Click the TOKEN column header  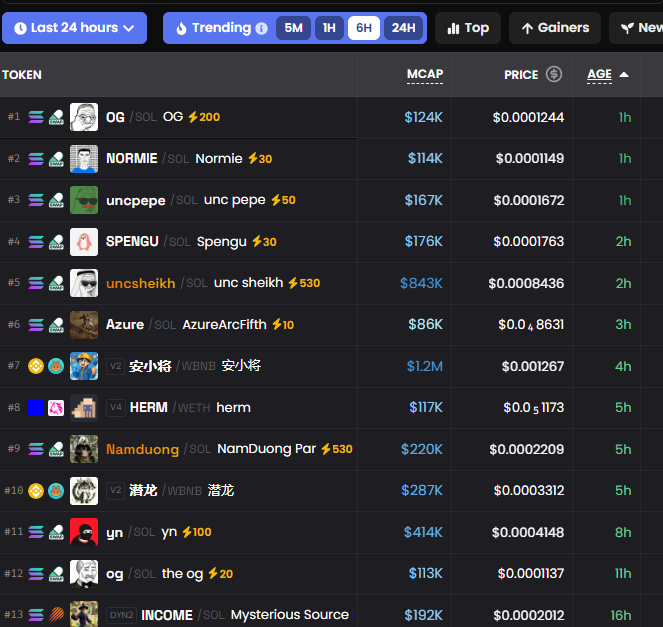click(x=22, y=75)
